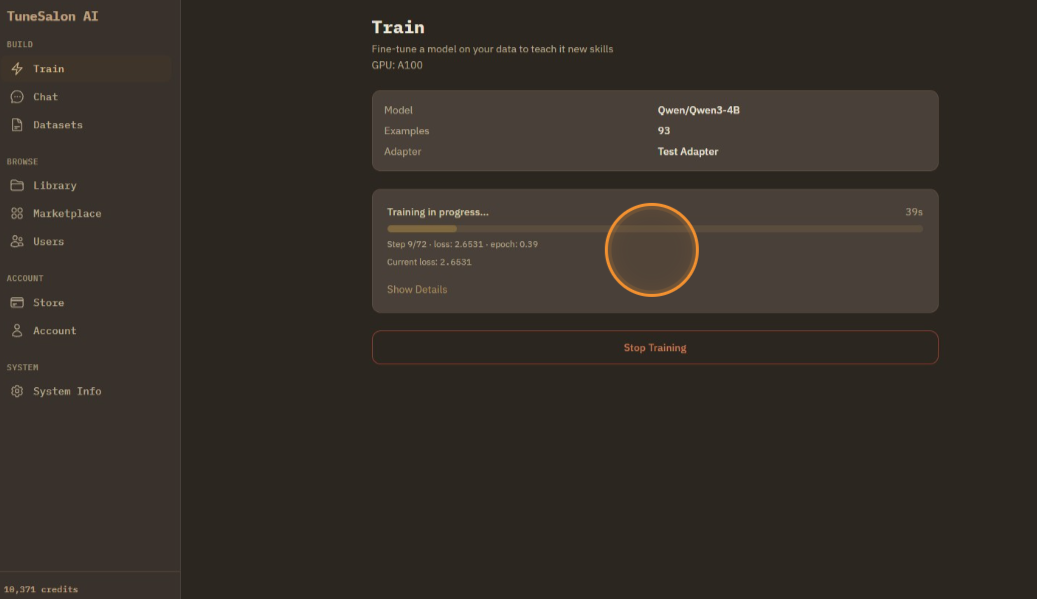Go to the Marketplace page
Image resolution: width=1037 pixels, height=599 pixels.
tap(67, 214)
